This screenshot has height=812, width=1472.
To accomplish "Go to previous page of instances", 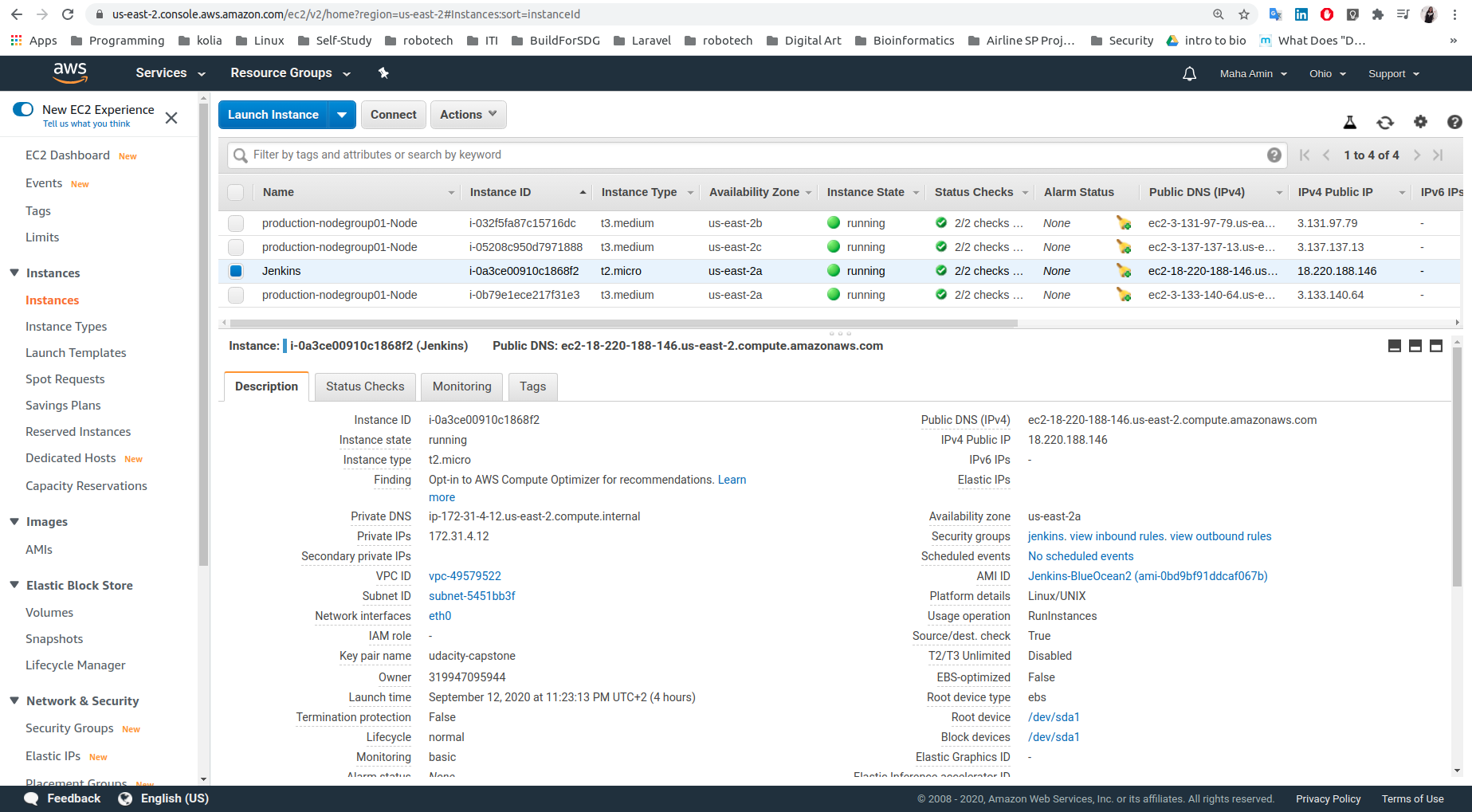I will pos(1326,155).
